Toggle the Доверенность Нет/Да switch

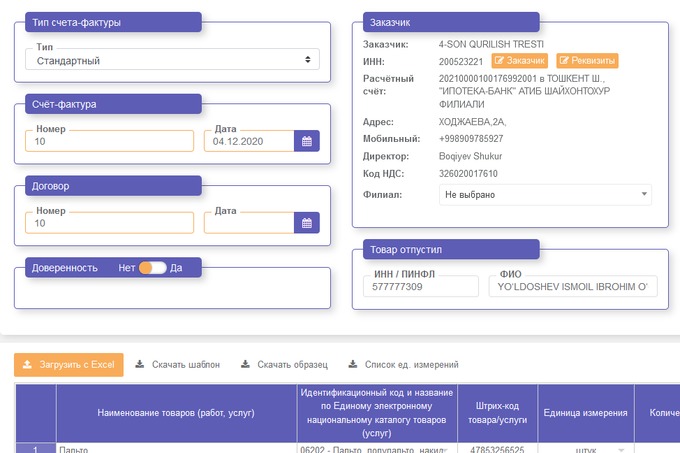152,268
